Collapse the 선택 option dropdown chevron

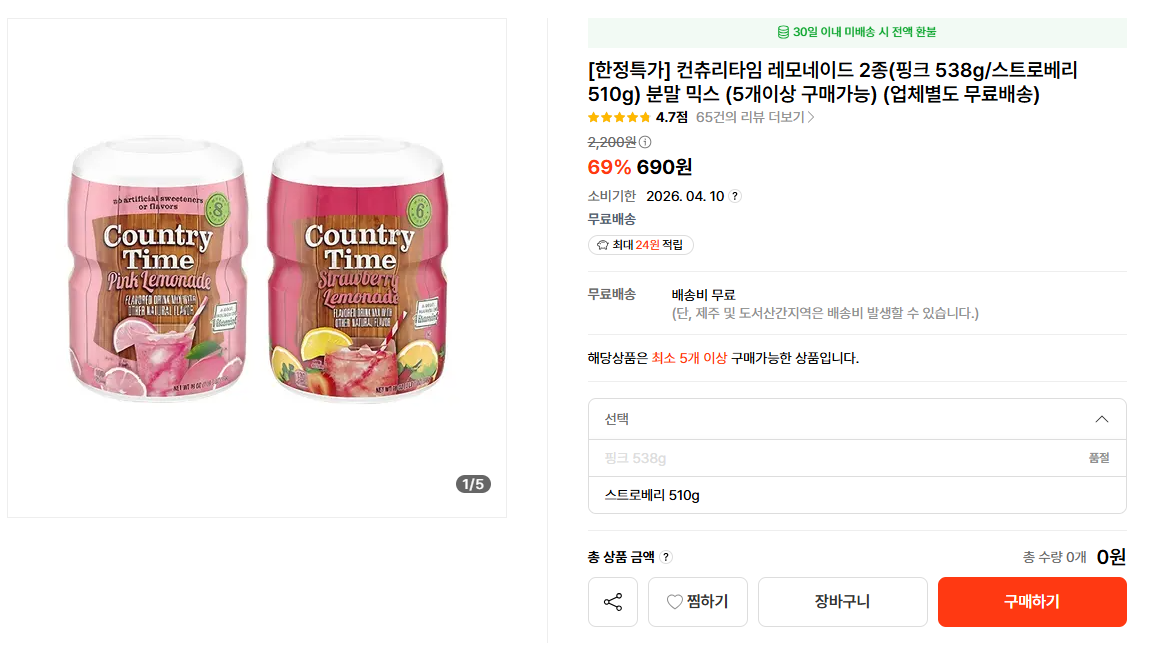pyautogui.click(x=1102, y=419)
